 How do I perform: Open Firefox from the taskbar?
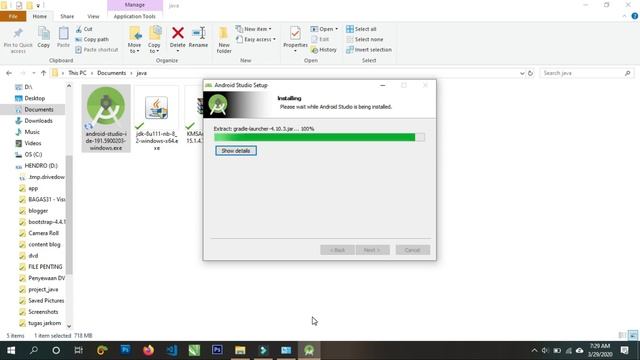coord(148,350)
